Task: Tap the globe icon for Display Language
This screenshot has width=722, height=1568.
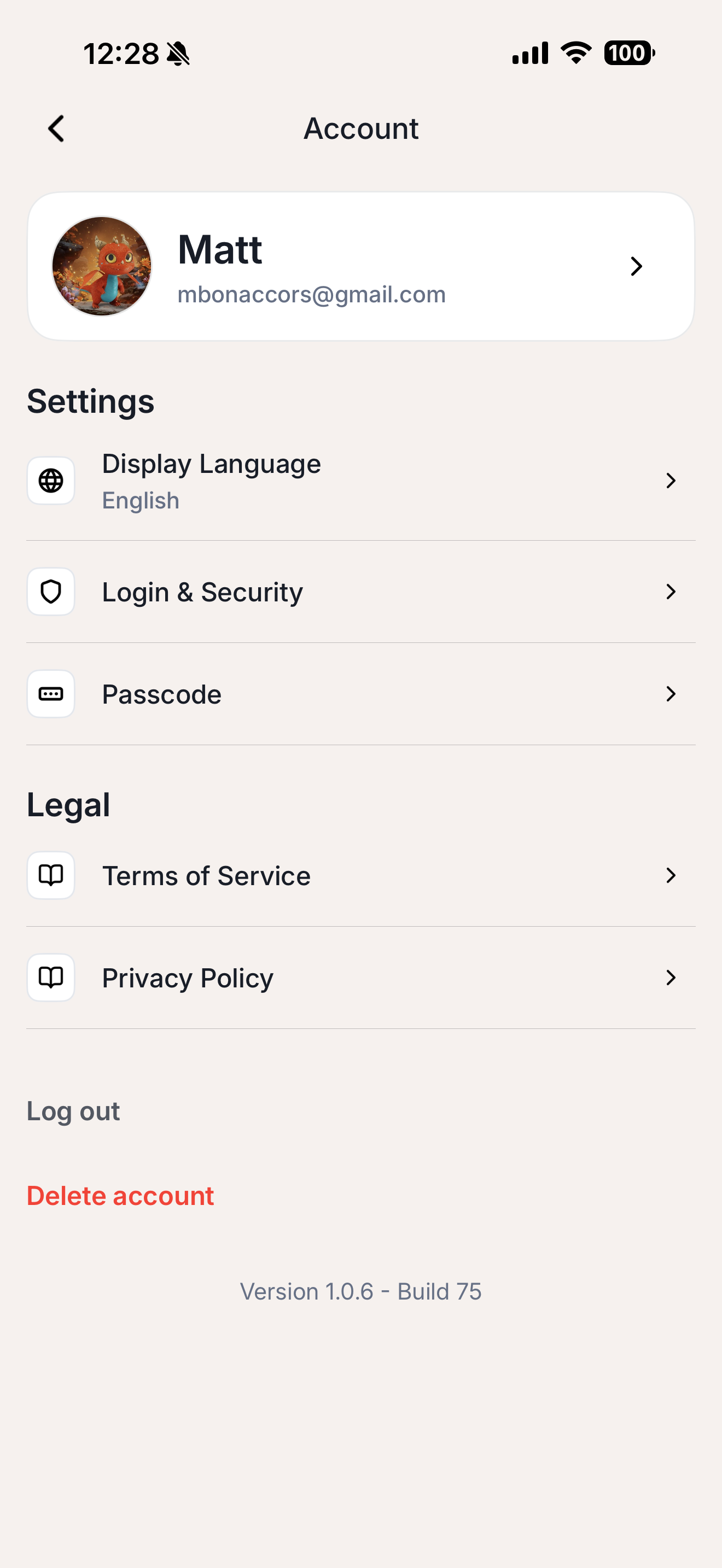Action: 51,481
